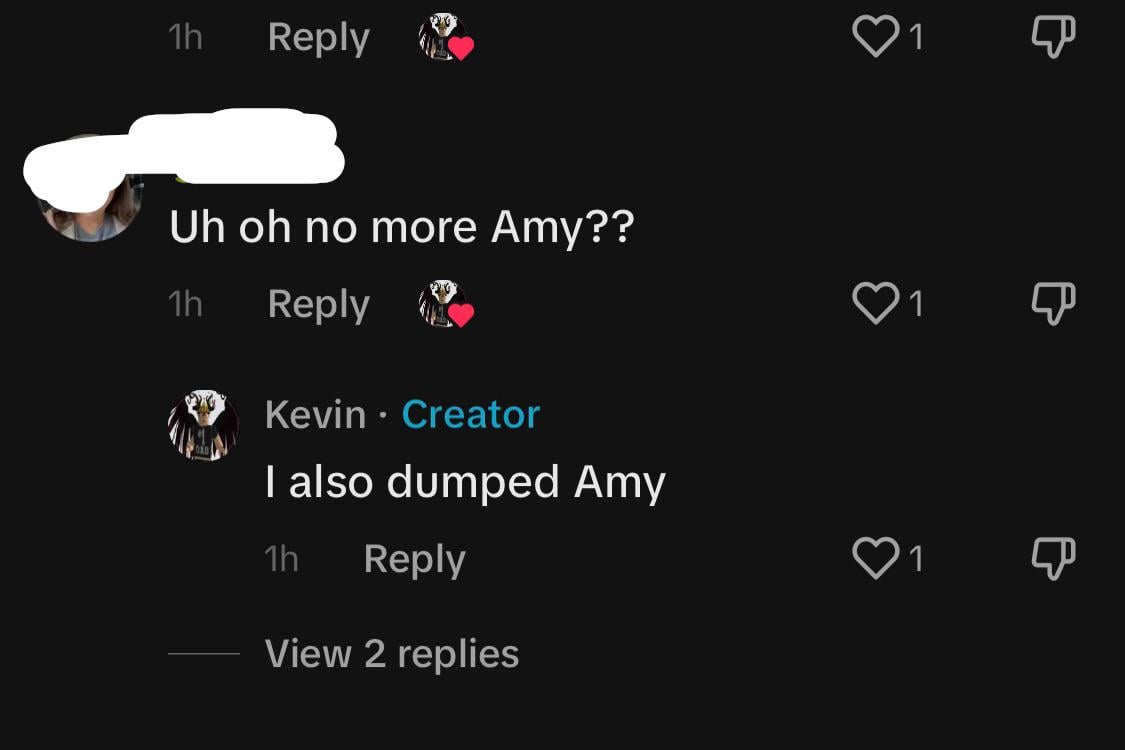Dislike the top partially visible comment

[1053, 37]
